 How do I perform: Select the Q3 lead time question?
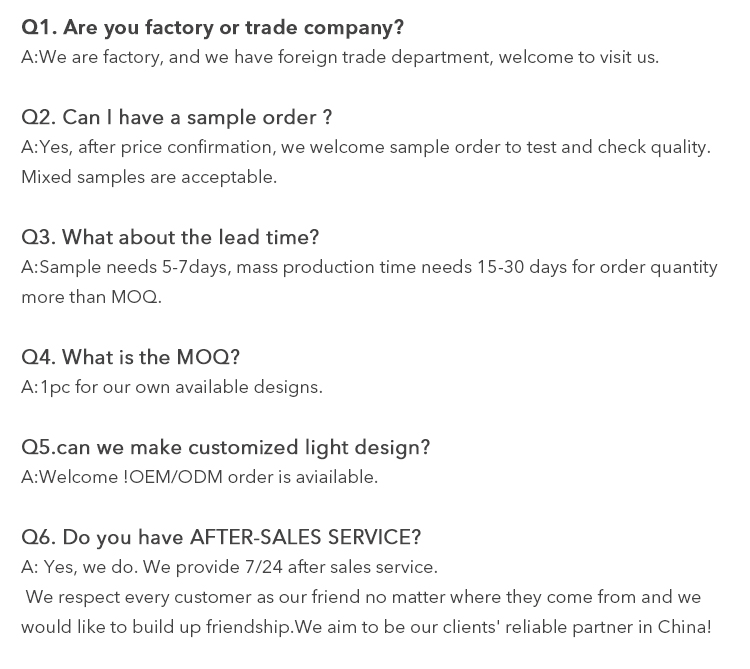pyautogui.click(x=170, y=237)
